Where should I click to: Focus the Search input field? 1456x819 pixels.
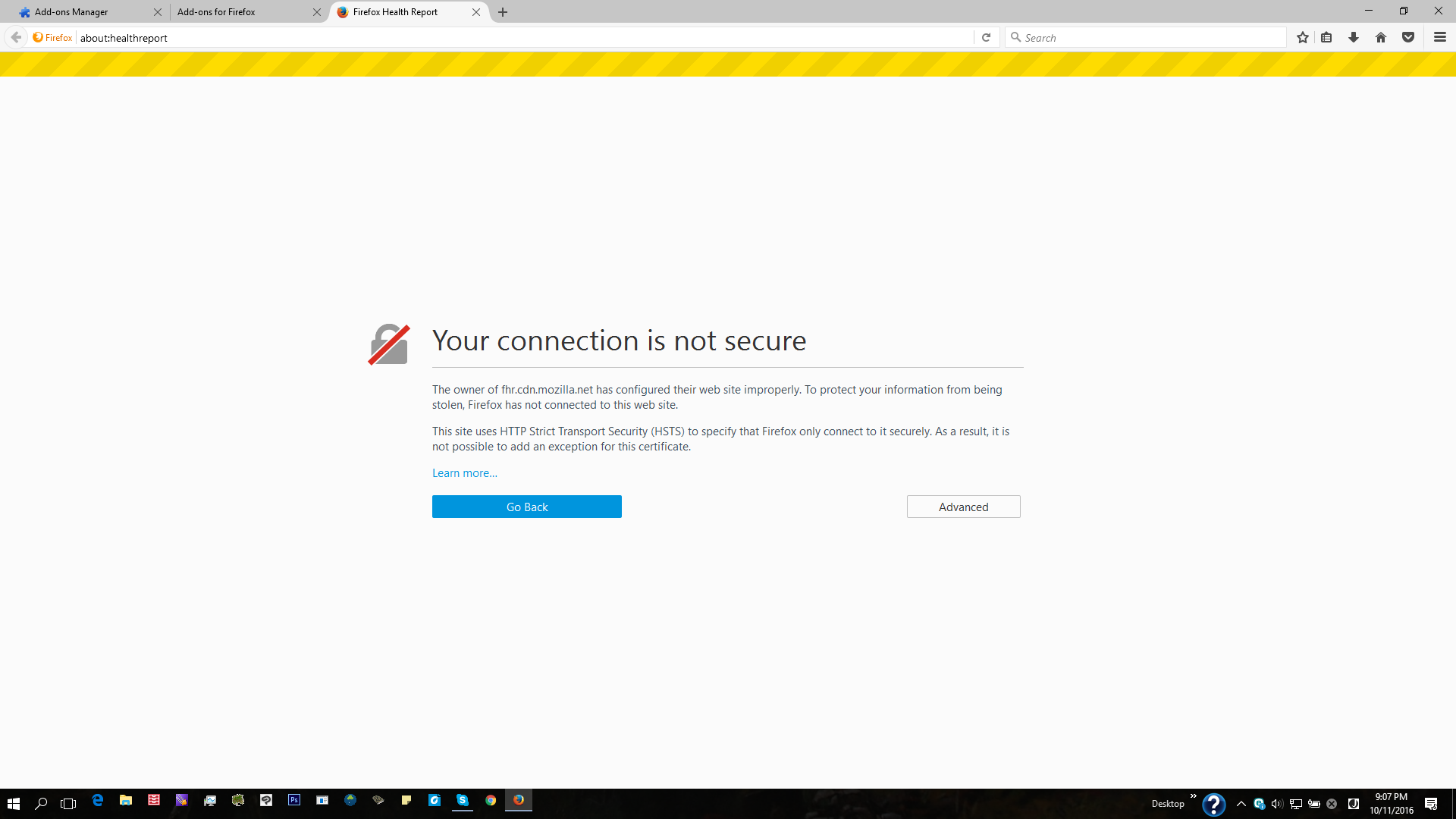tap(1149, 37)
